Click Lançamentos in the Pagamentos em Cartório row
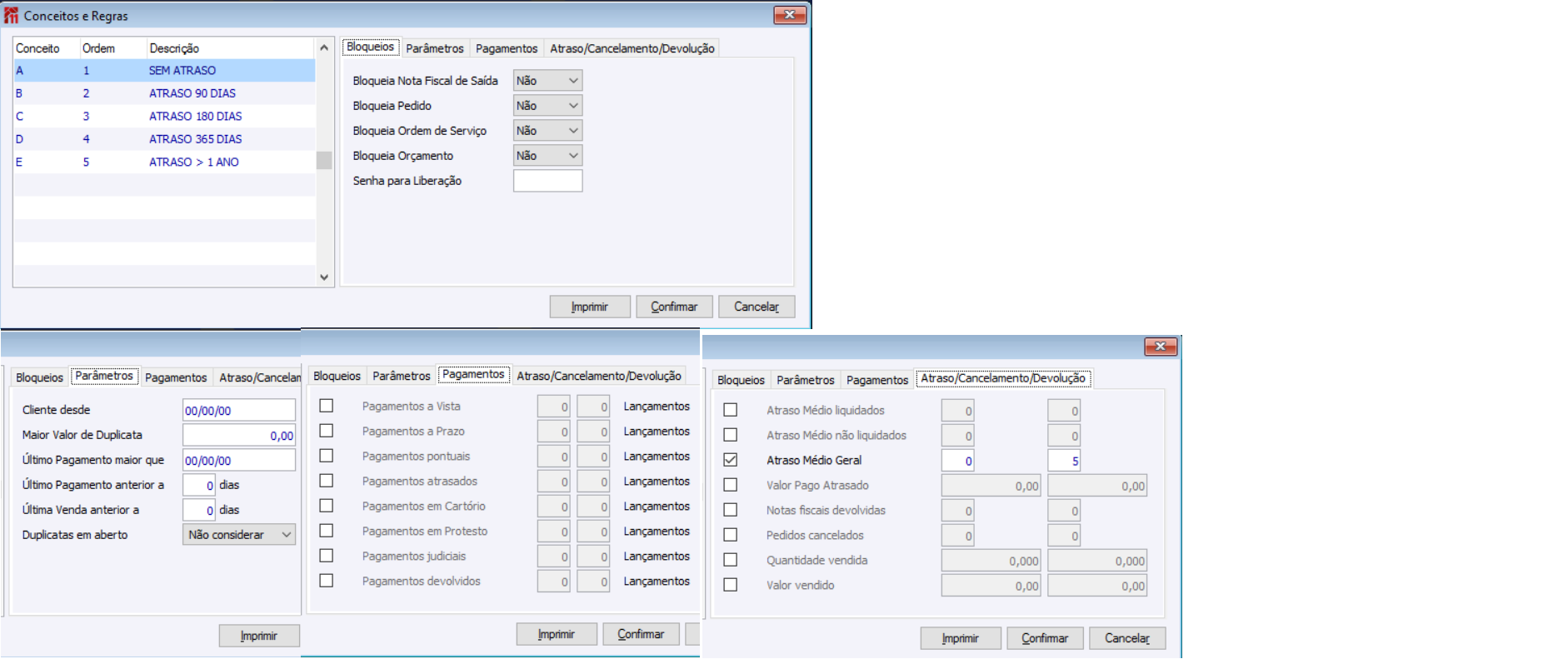 [x=657, y=506]
